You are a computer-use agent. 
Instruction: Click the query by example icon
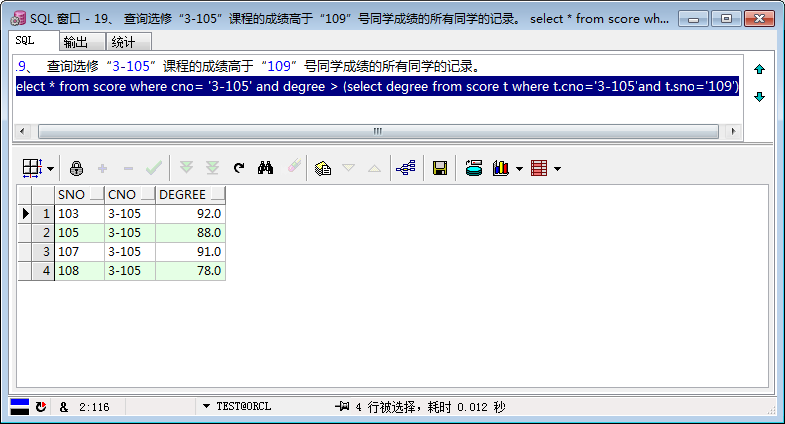pos(323,168)
